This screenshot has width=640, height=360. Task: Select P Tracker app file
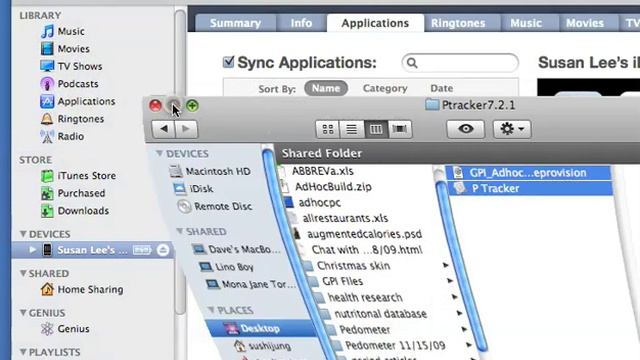click(x=530, y=189)
